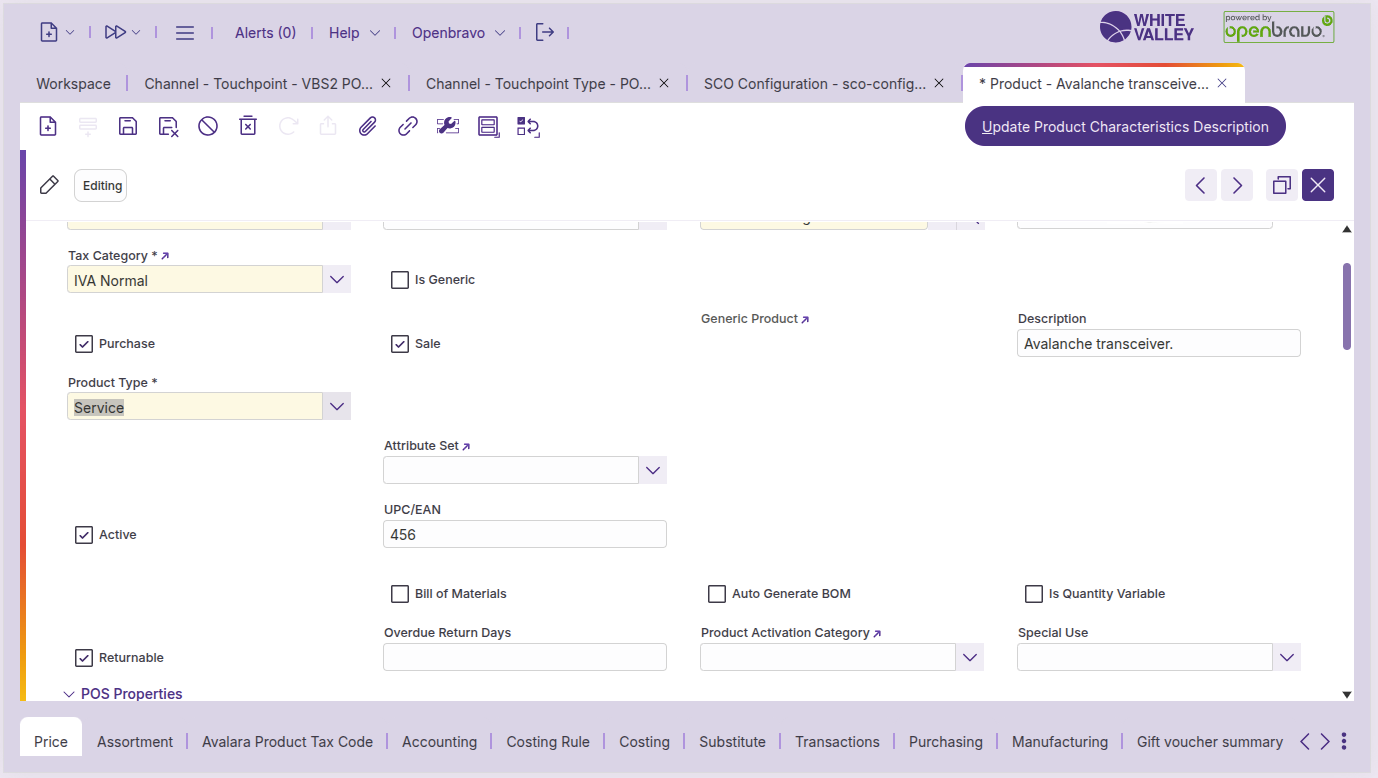
Task: Tick the Bill of Materials checkbox
Action: 400,594
